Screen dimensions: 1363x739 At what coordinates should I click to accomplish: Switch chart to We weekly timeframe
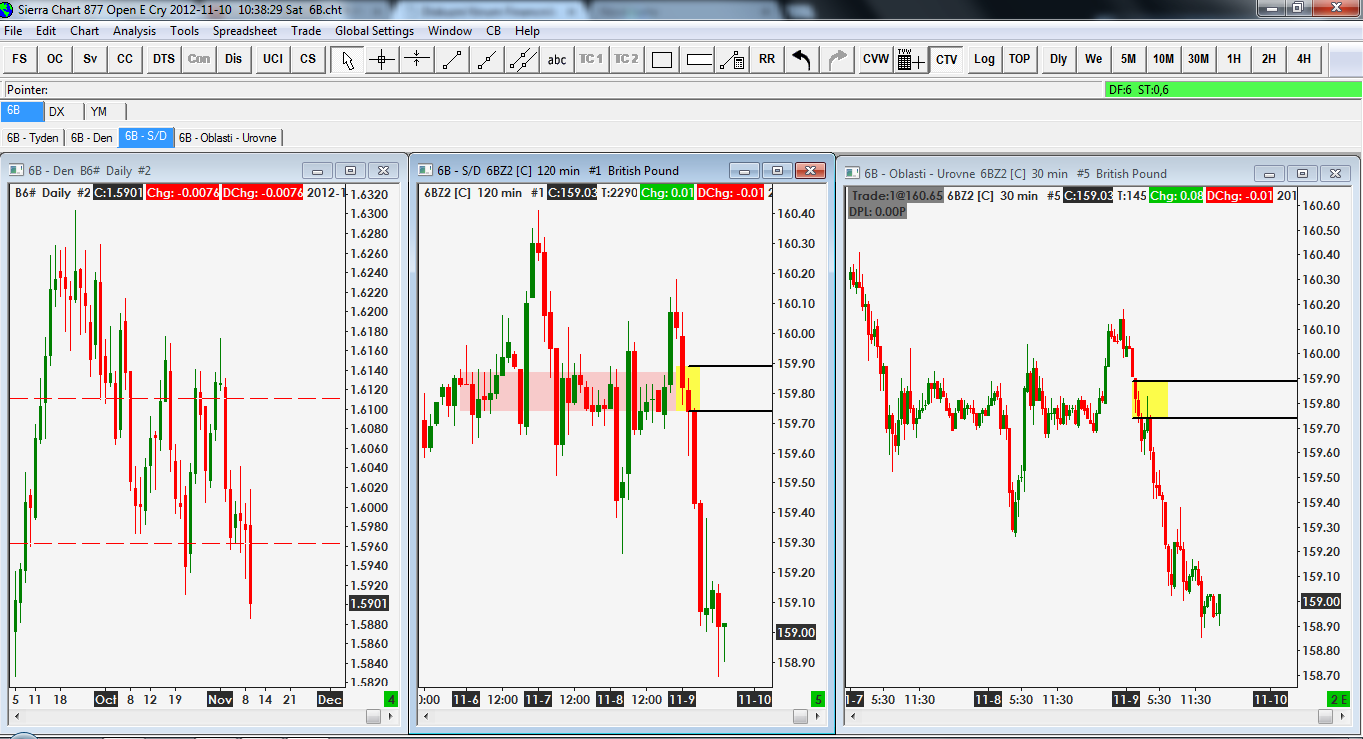coord(1094,59)
